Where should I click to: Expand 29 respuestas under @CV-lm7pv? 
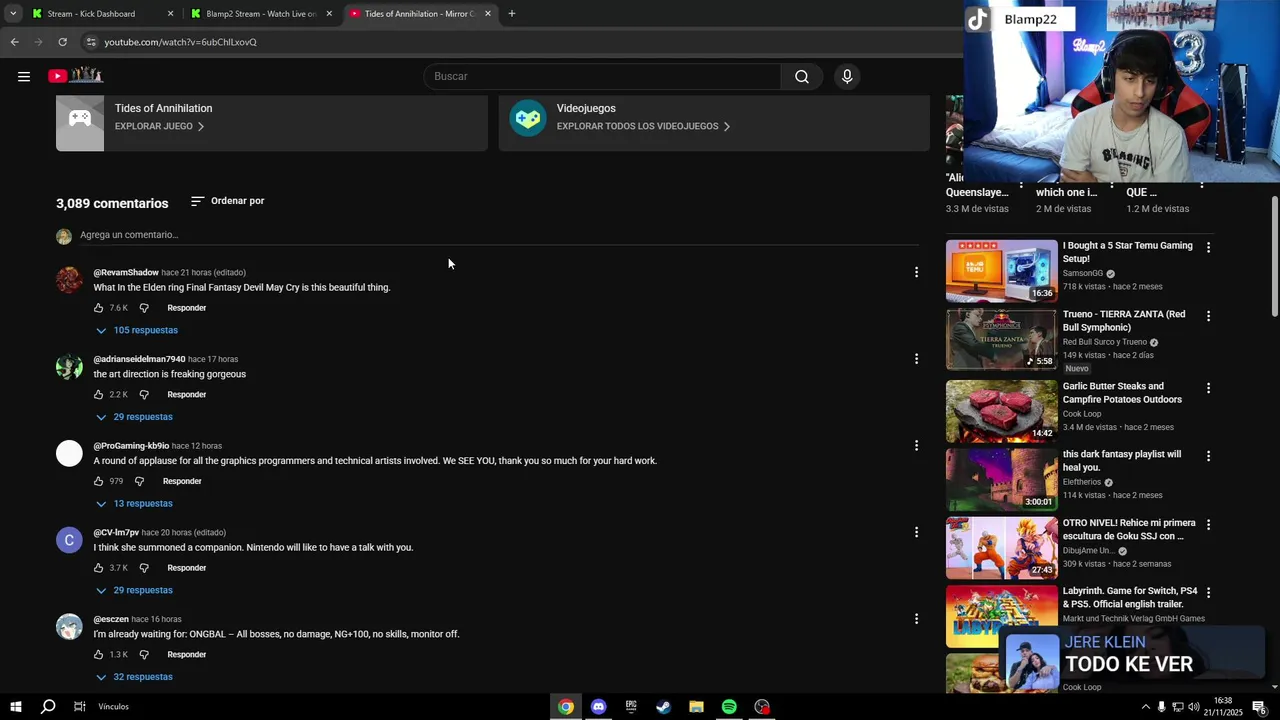point(134,590)
